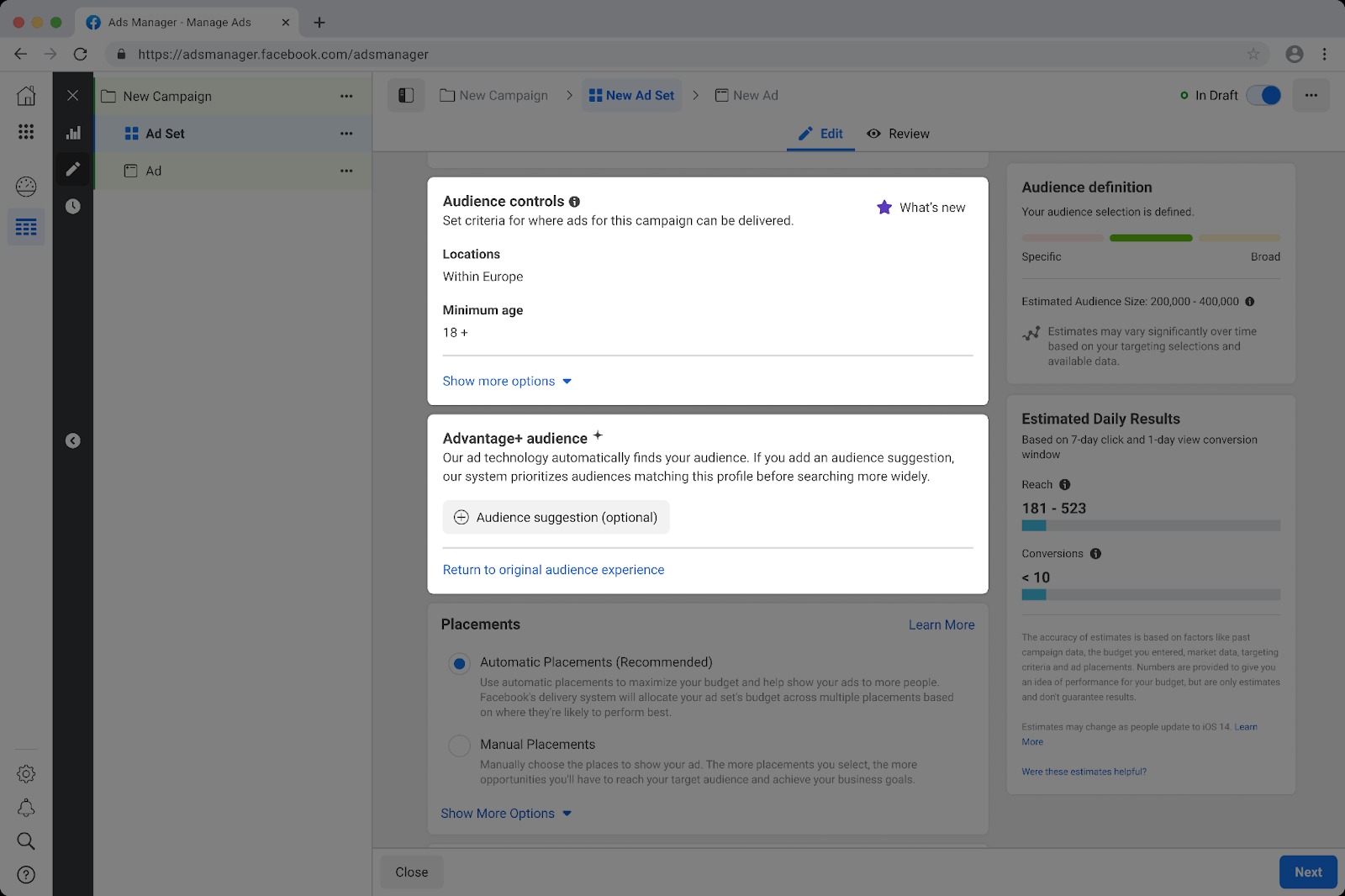This screenshot has width=1345, height=896.
Task: Toggle the In Draft switch
Action: pos(1263,95)
